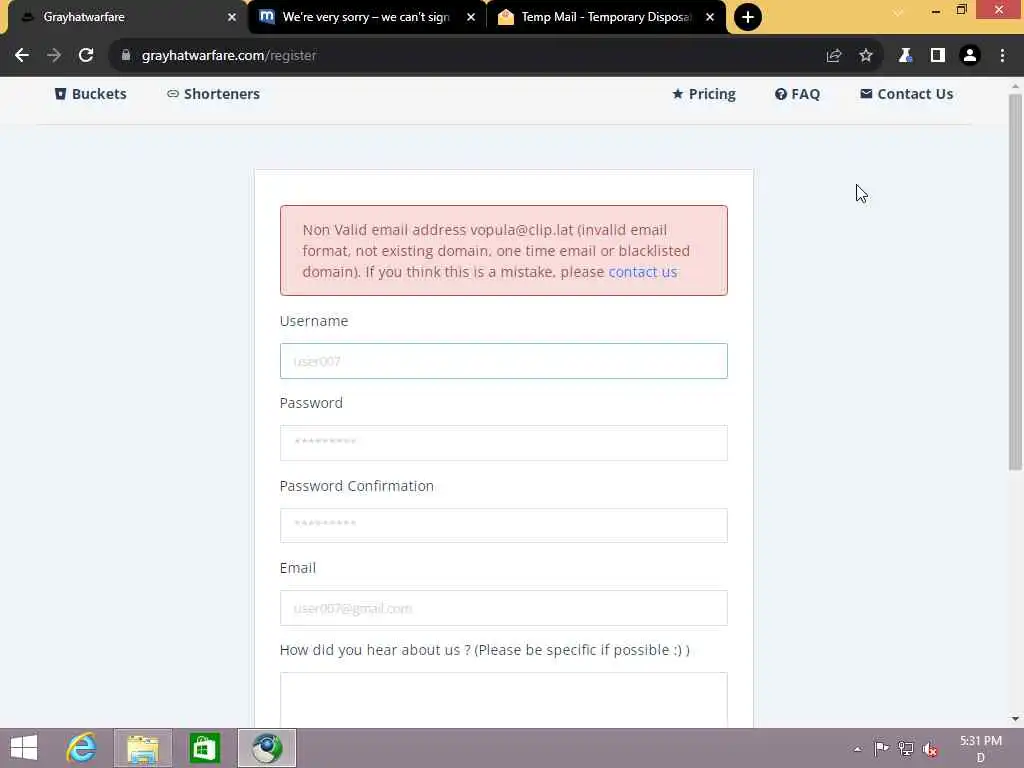Open the Shorteners nav link
This screenshot has width=1024, height=768.
pos(214,94)
